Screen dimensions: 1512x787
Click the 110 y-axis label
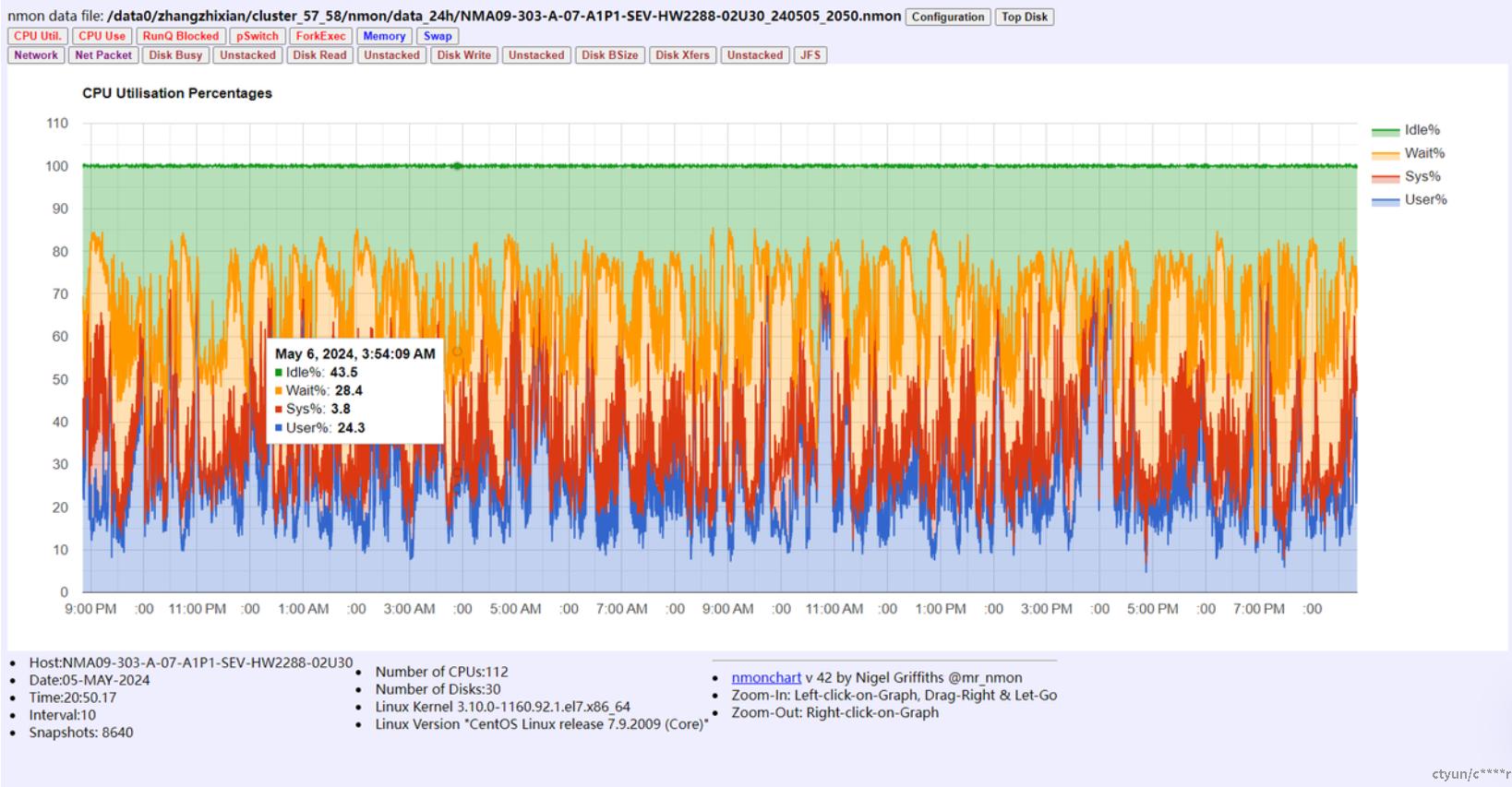click(57, 123)
